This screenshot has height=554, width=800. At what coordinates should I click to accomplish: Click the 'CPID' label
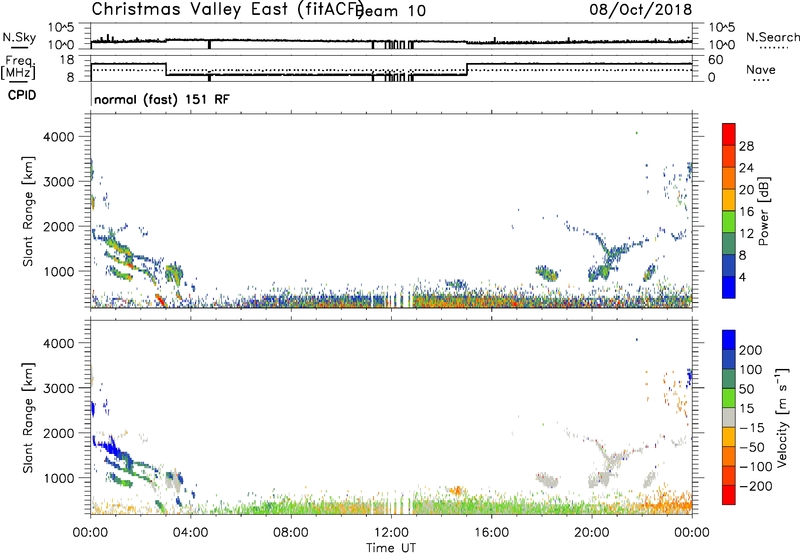point(22,95)
